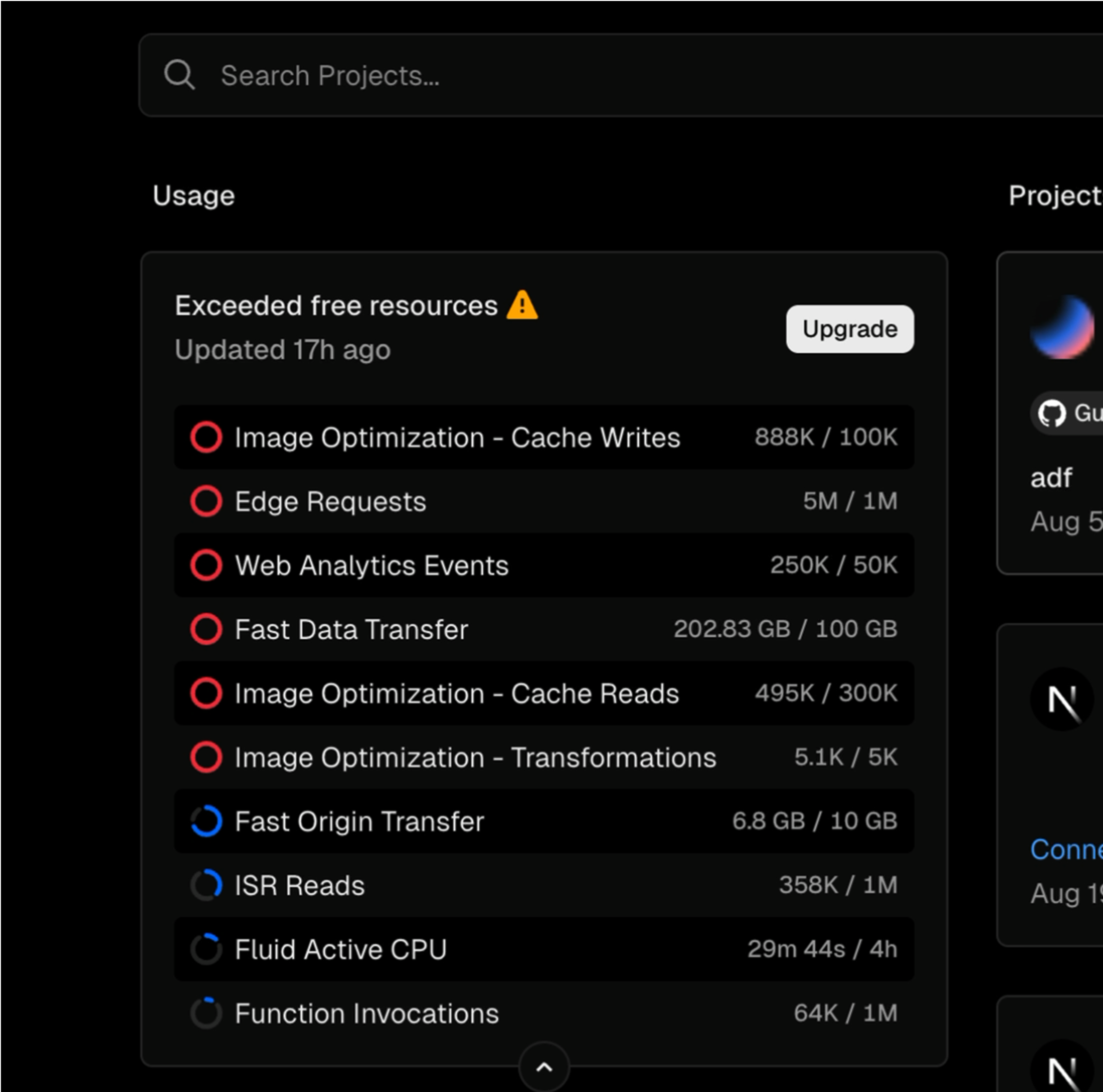The height and width of the screenshot is (1092, 1103).
Task: Focus the Search Projects input field
Action: (x=571, y=75)
